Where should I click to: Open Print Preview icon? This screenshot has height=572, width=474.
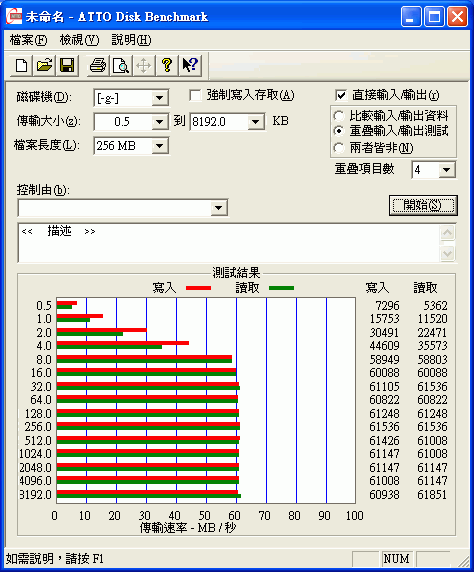(x=121, y=66)
